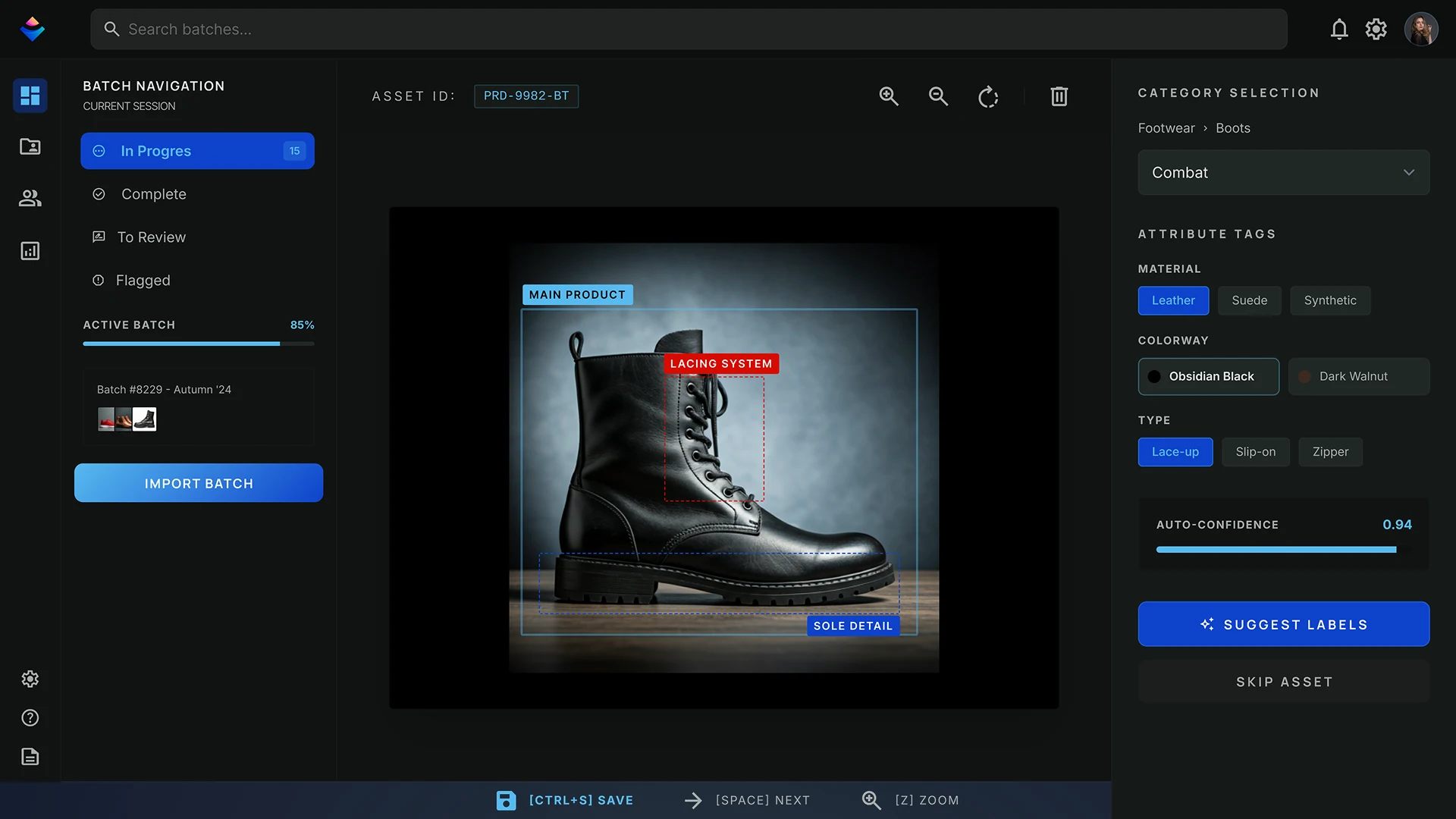Delete asset with the trash icon
Image resolution: width=1456 pixels, height=819 pixels.
tap(1059, 96)
